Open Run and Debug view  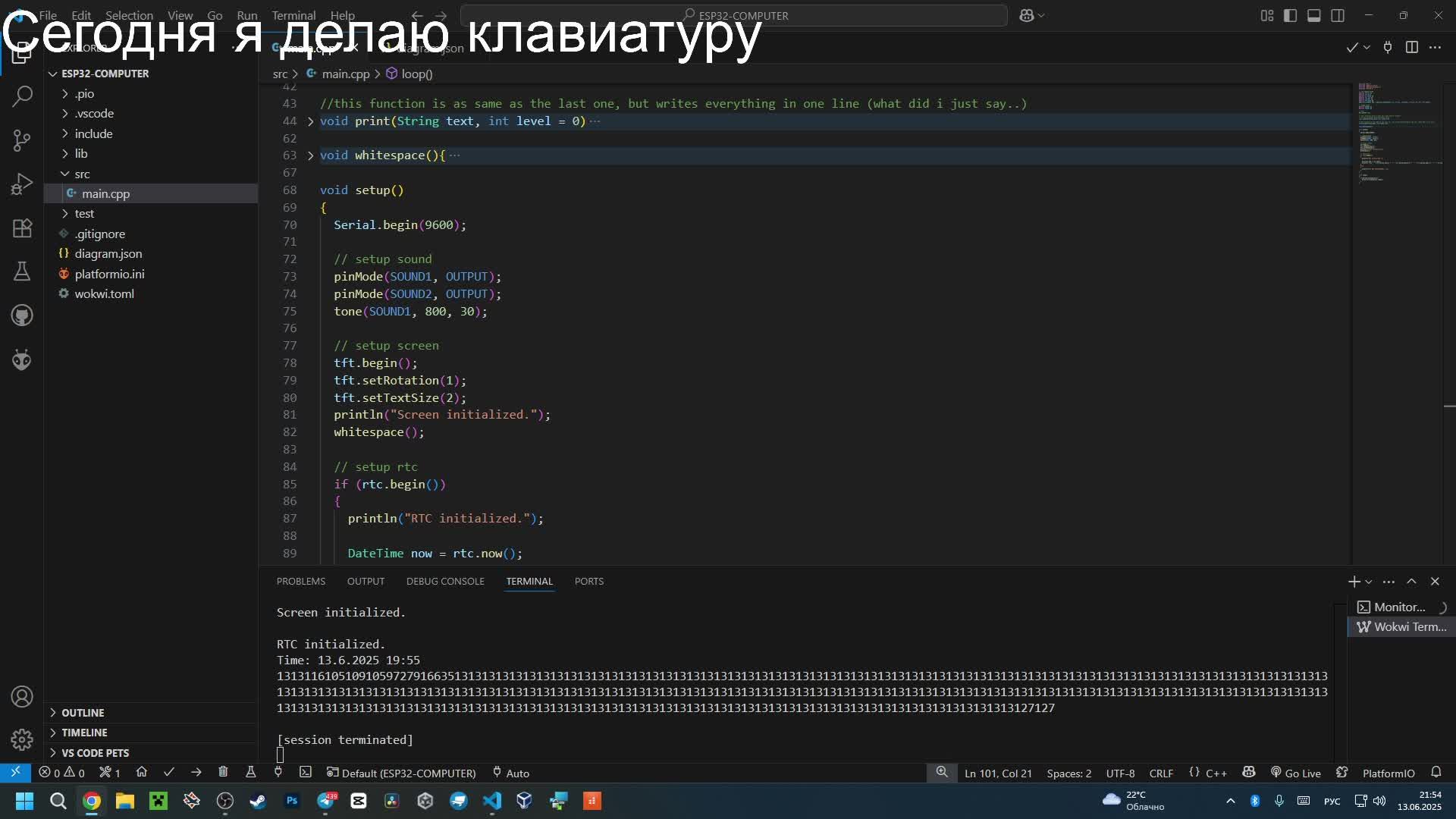[22, 184]
